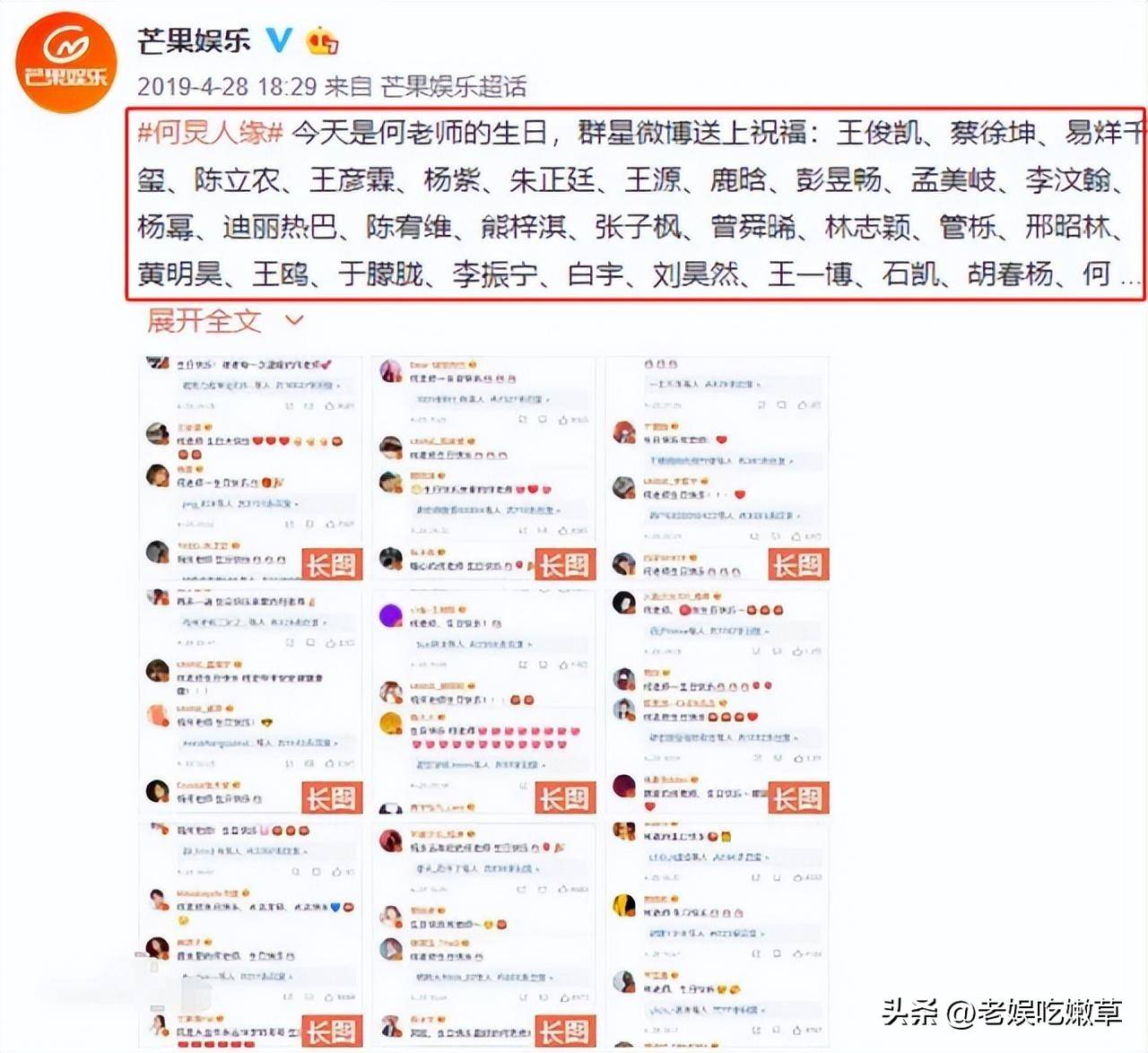Image resolution: width=1148 pixels, height=1053 pixels.
Task: Open the 芒果娱乐超话 source link
Action: coord(453,86)
